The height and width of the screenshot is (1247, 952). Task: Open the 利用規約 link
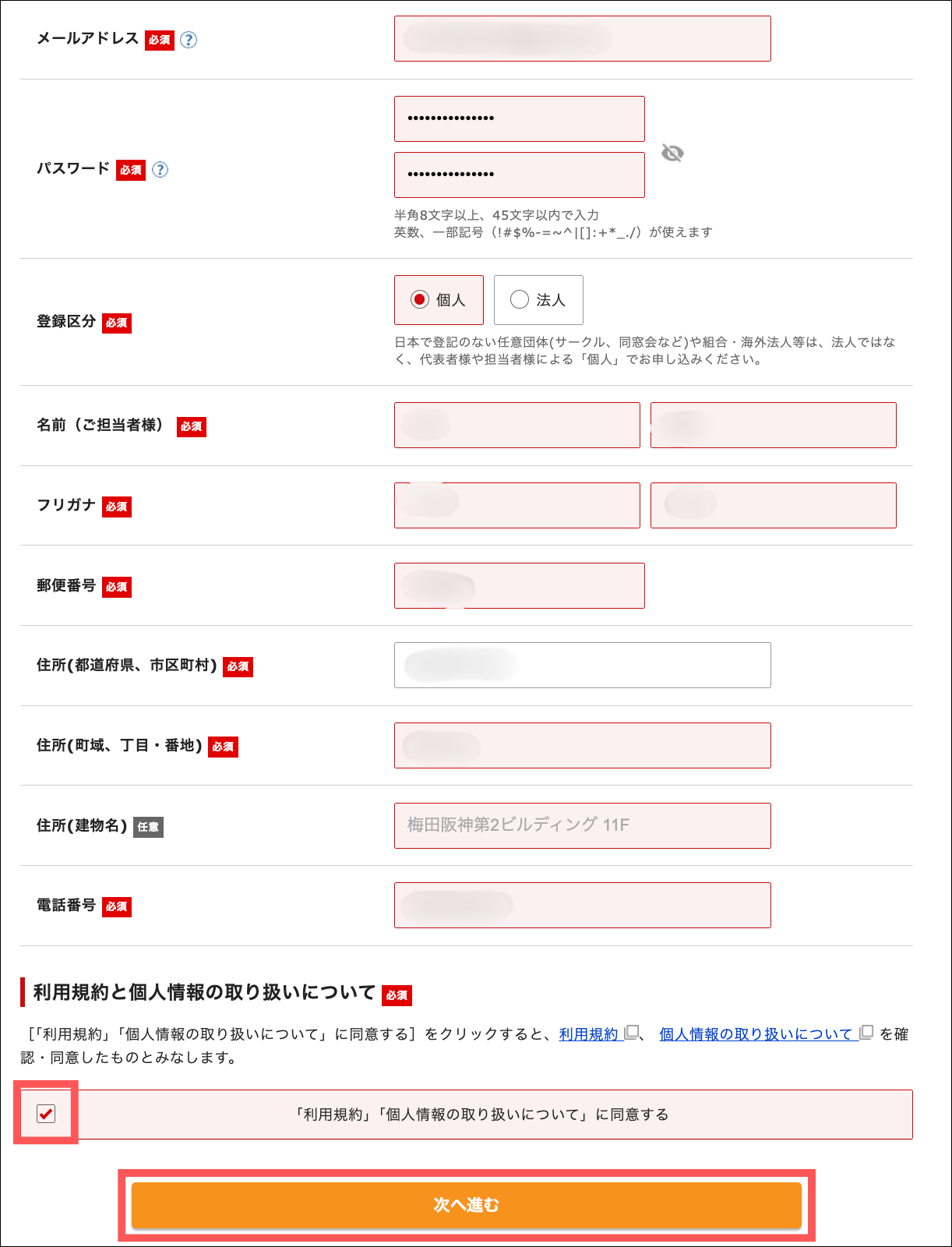589,1034
